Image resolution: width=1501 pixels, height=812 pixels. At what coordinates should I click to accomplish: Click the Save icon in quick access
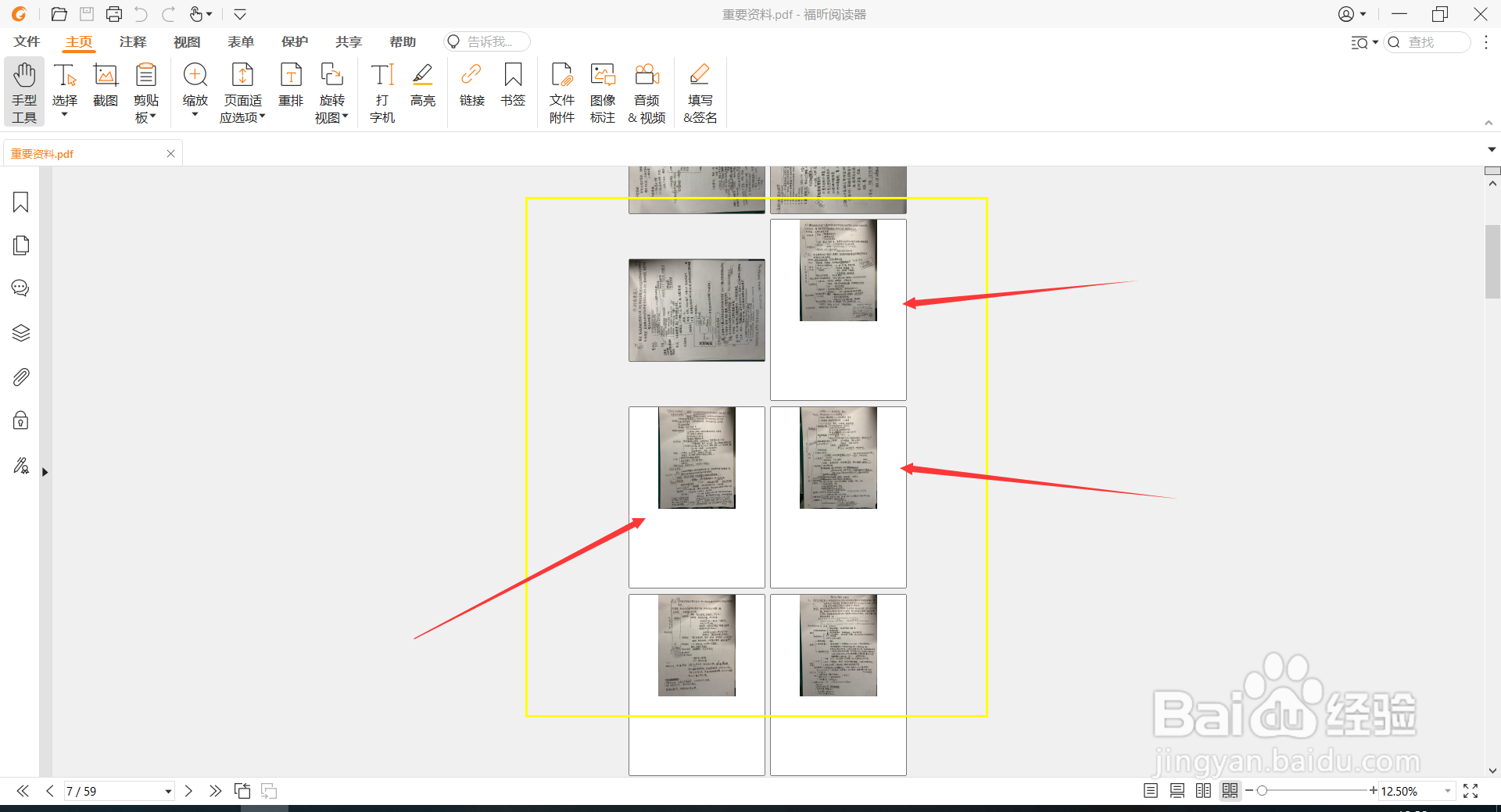point(87,14)
